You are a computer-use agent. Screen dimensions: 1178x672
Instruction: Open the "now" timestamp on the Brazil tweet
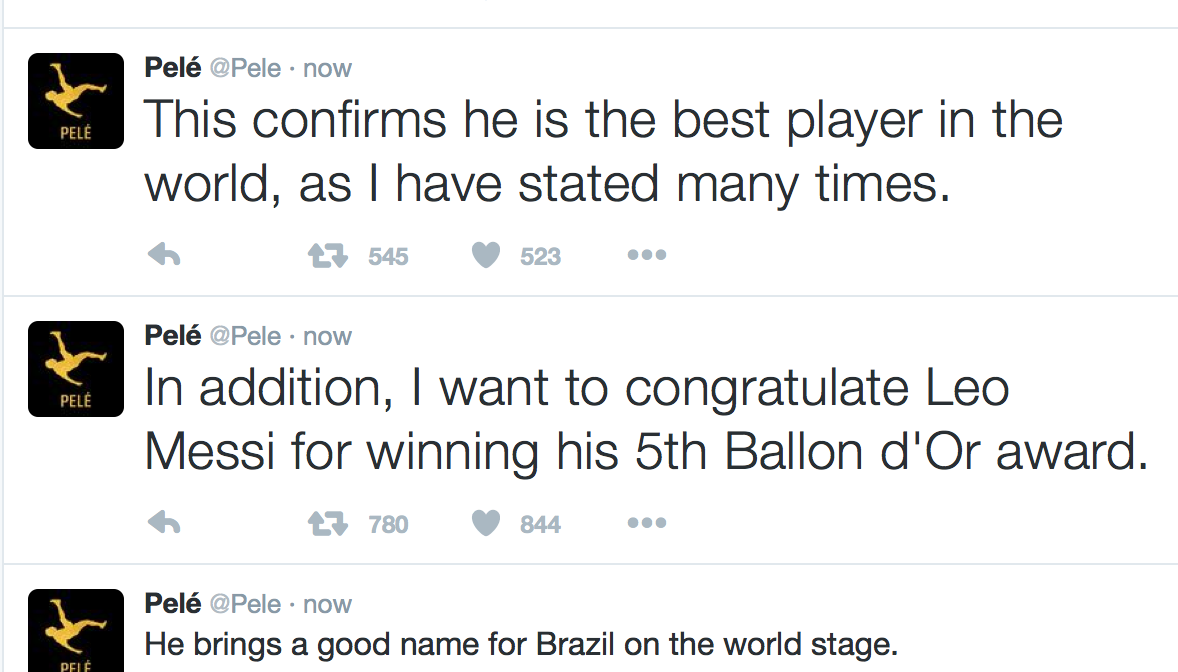(327, 604)
